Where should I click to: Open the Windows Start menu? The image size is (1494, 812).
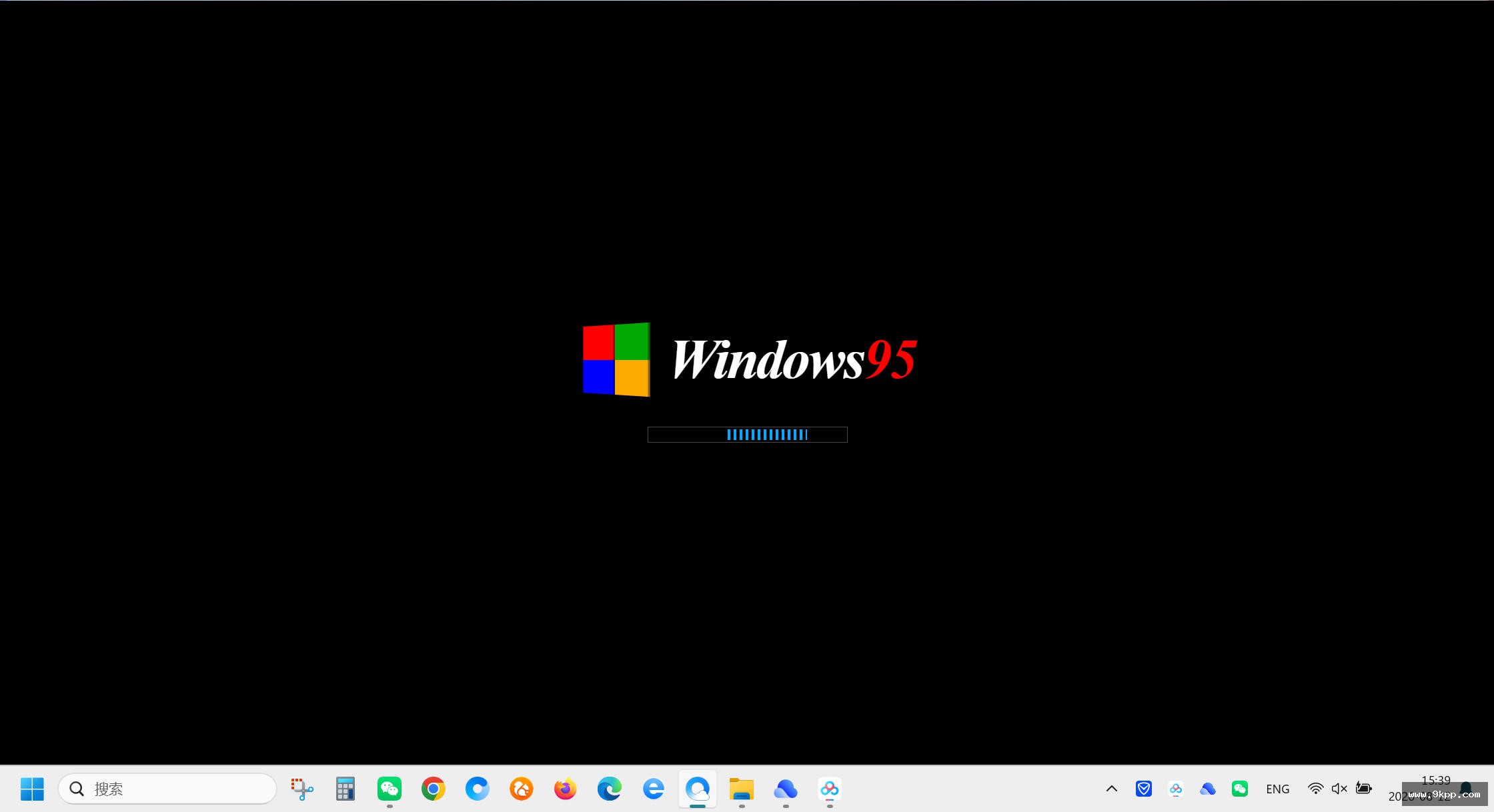[32, 789]
